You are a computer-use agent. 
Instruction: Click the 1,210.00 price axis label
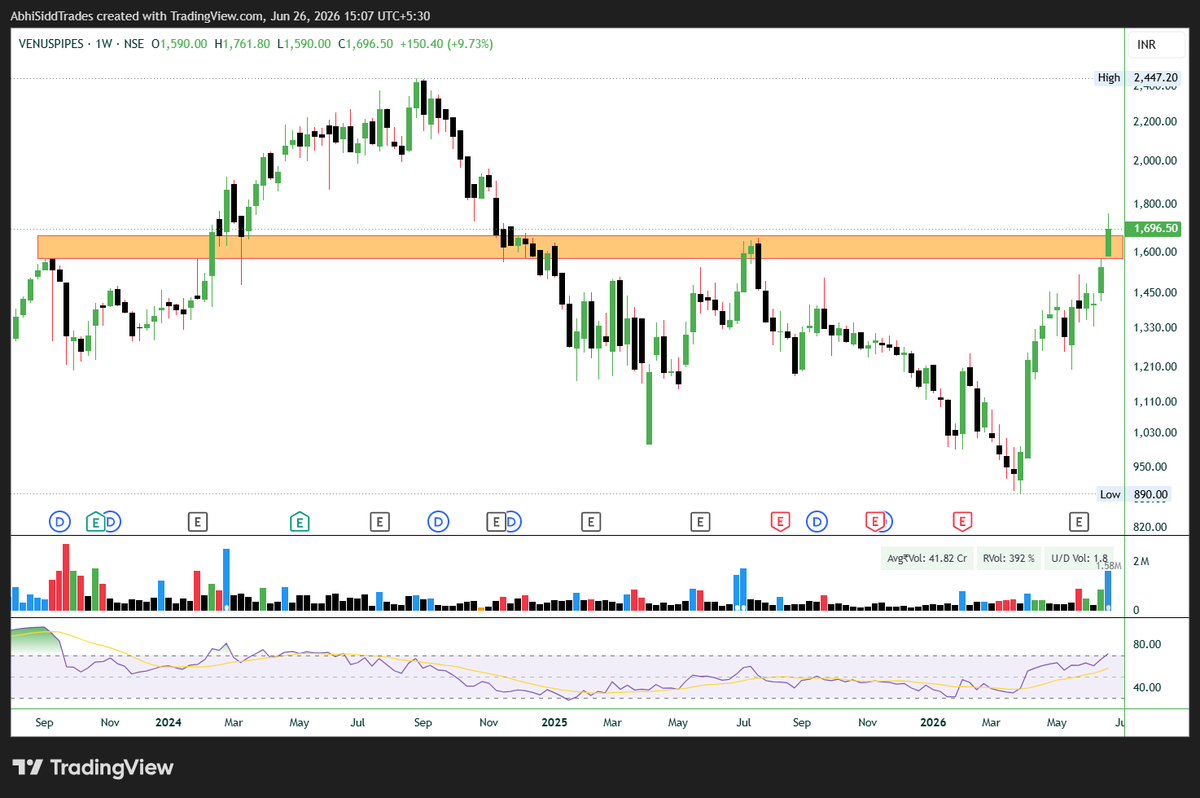point(1155,366)
